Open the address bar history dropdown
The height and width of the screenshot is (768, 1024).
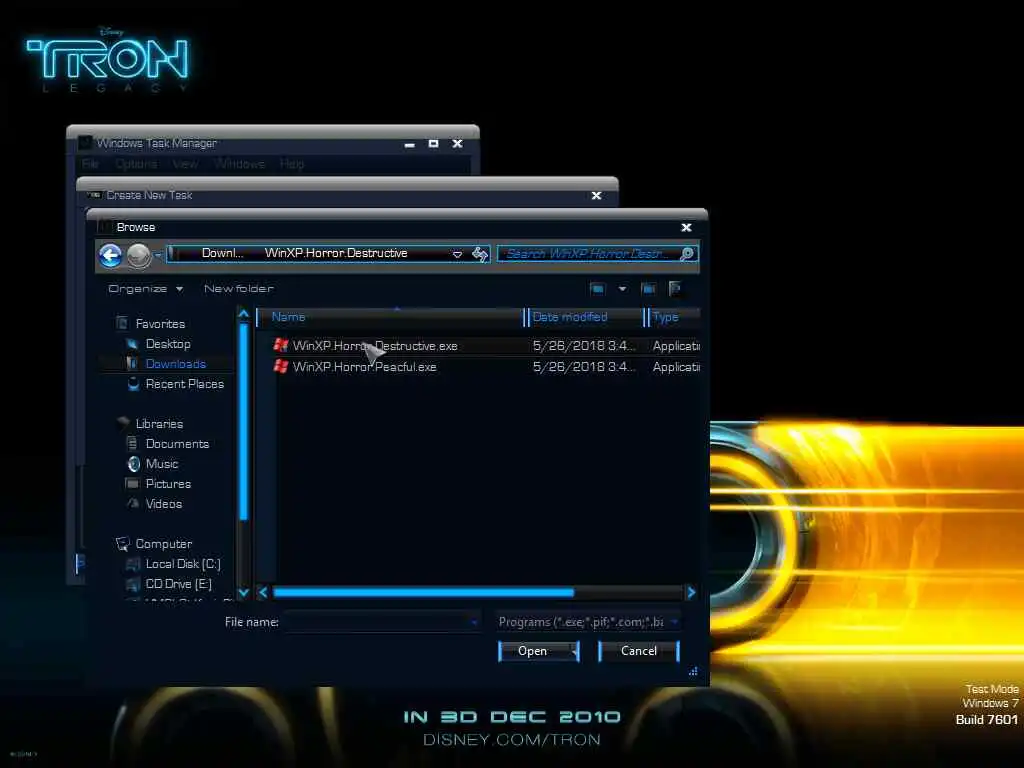[457, 254]
